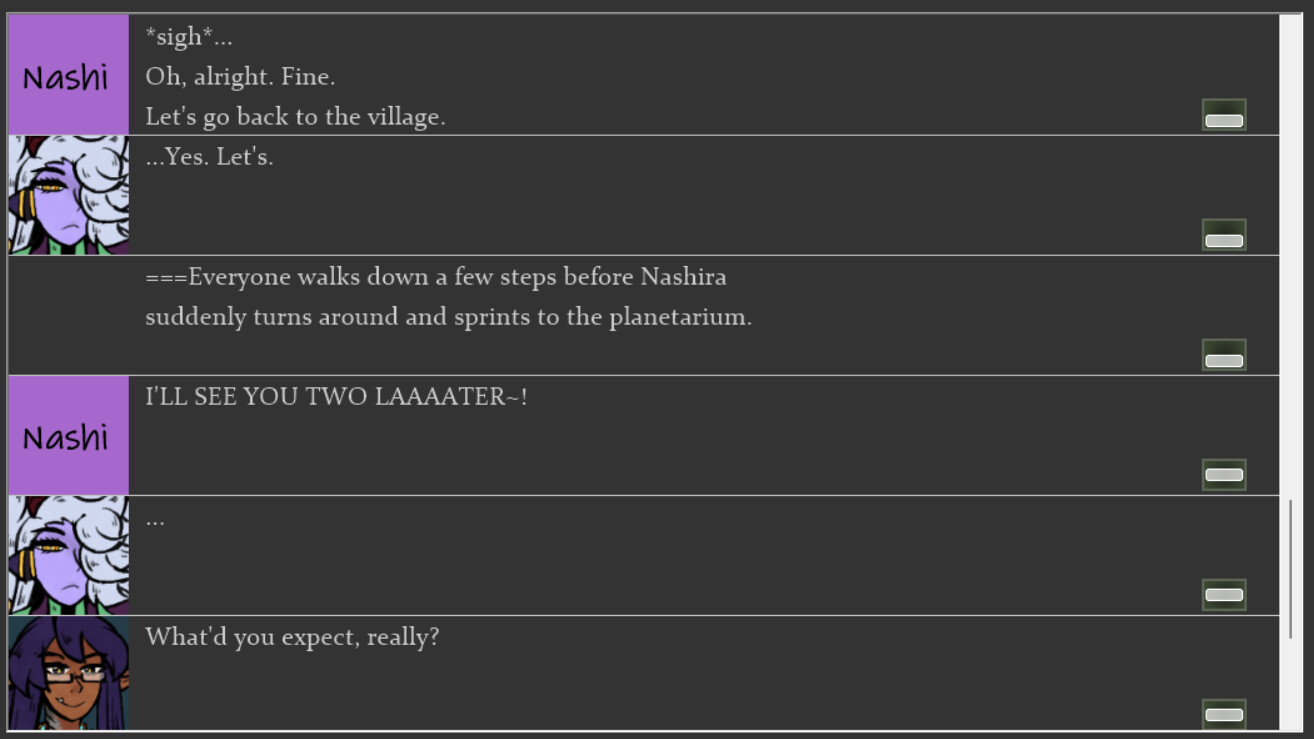Click the small button on the "..." dialogue row
This screenshot has height=739, width=1314.
click(x=1223, y=595)
